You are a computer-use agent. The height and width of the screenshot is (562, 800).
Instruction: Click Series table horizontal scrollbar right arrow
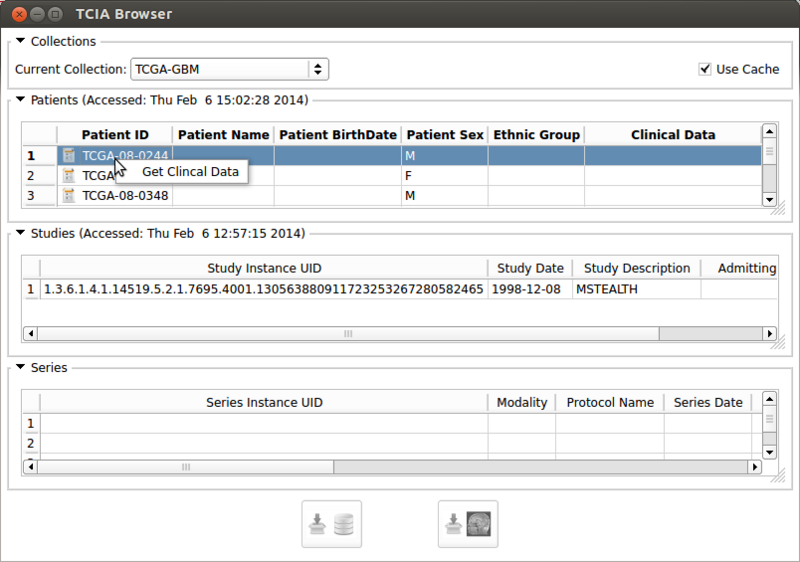(x=755, y=467)
